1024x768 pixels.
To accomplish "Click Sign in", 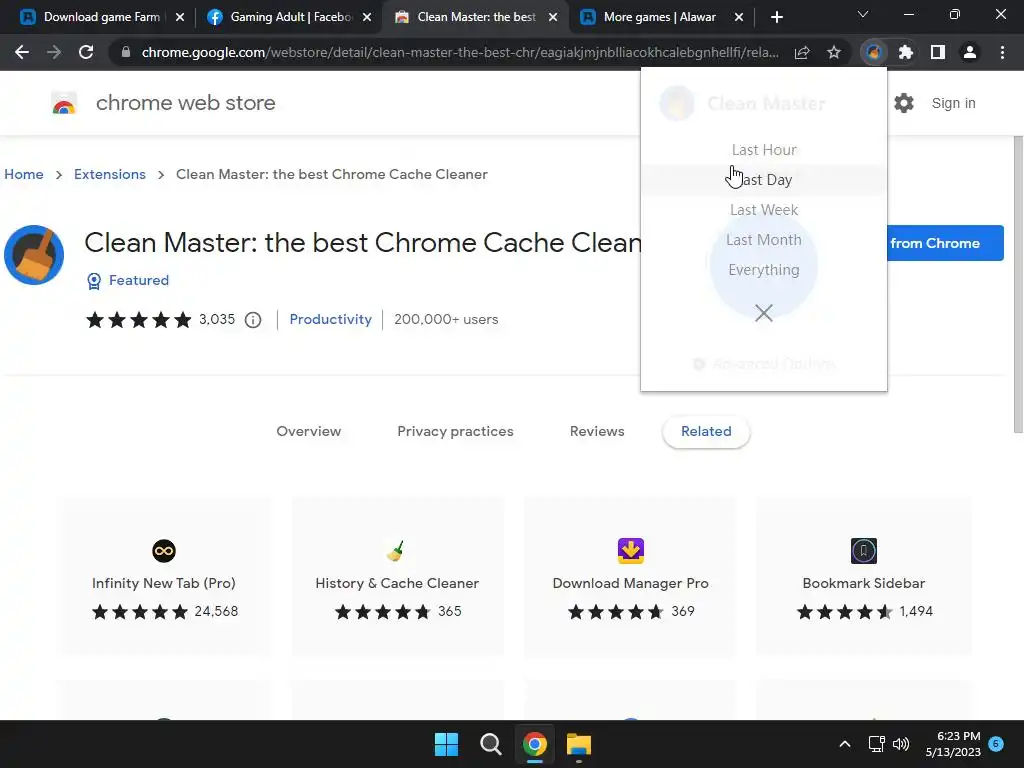I will click(953, 103).
